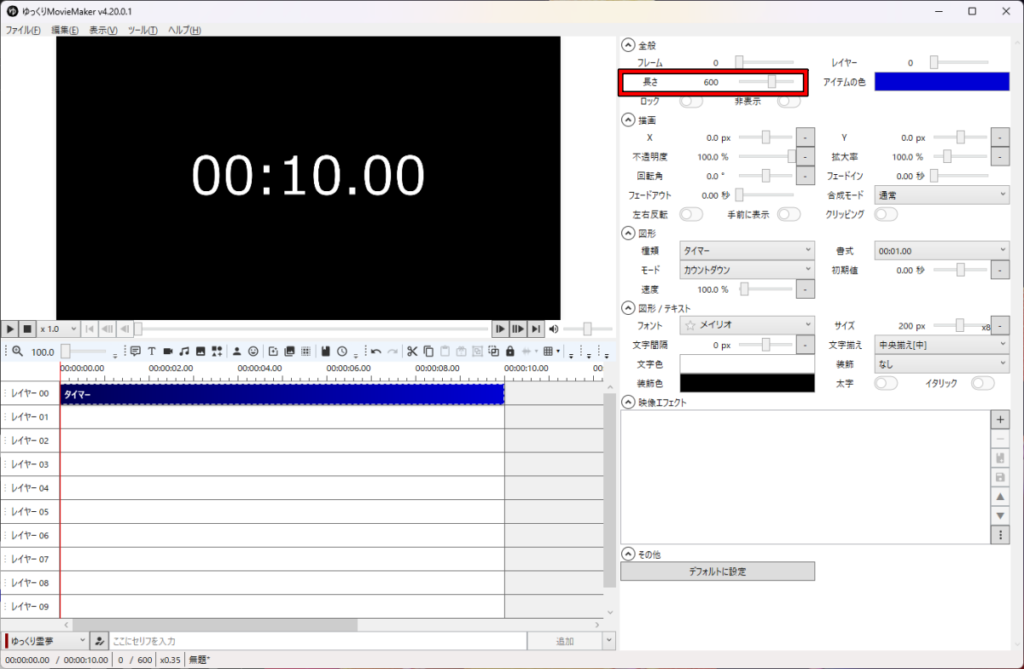Open the 文字揃え alignment dropdown
The image size is (1024, 669).
pos(942,344)
